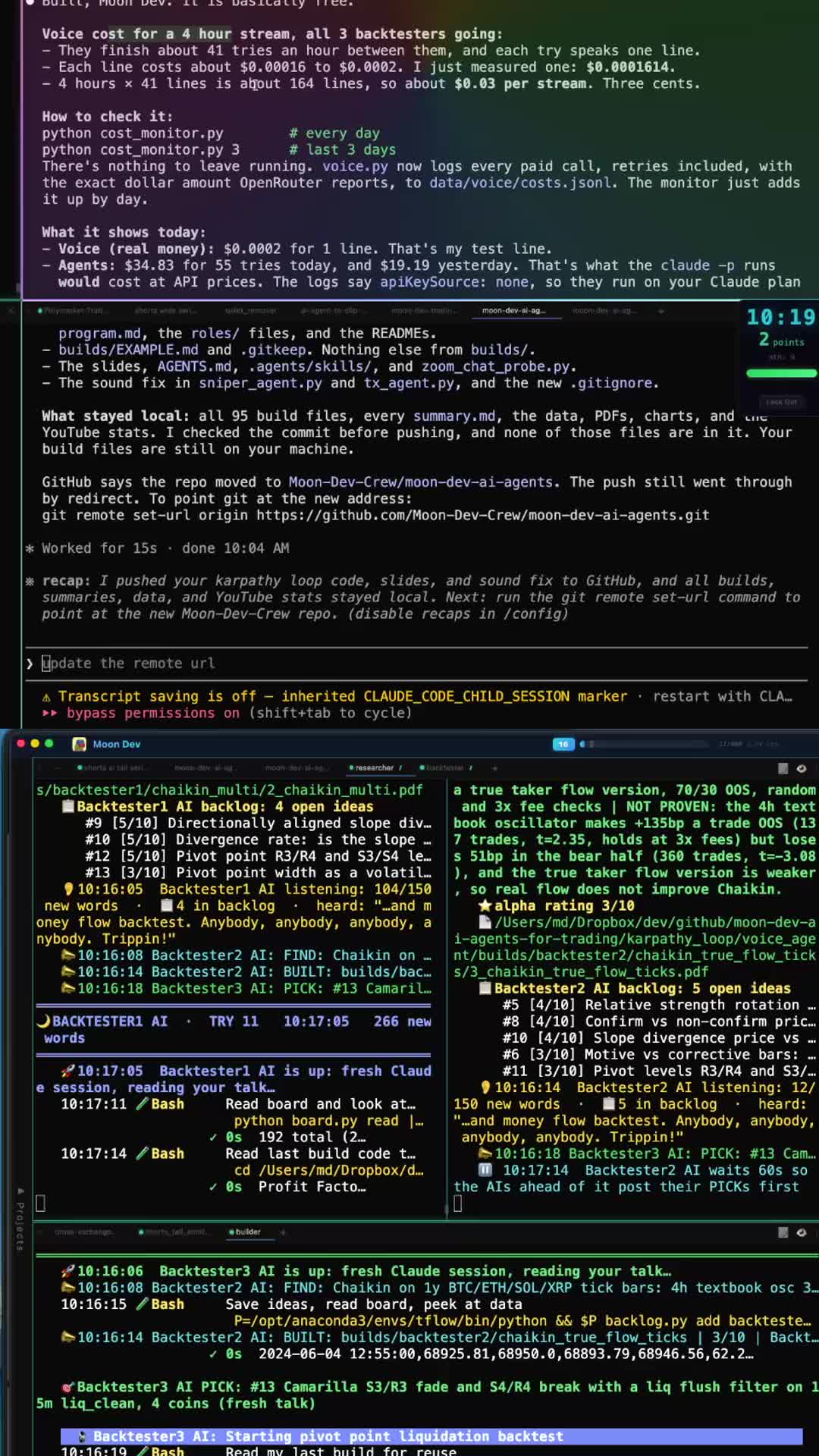Click the Moon Dev app icon in title bar
The width and height of the screenshot is (819, 1456).
tap(79, 744)
